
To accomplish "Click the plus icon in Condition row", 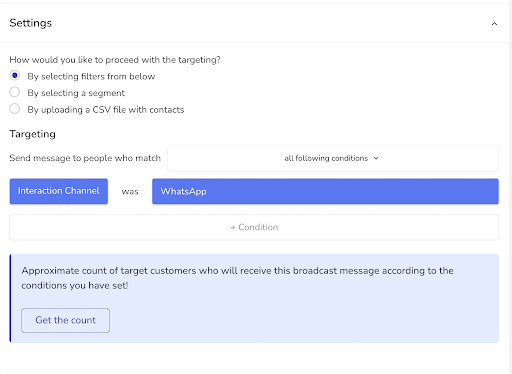I will (x=233, y=228).
